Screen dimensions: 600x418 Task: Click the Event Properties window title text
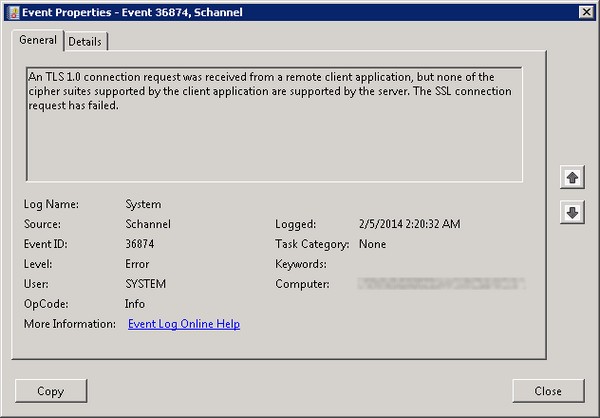tap(132, 12)
